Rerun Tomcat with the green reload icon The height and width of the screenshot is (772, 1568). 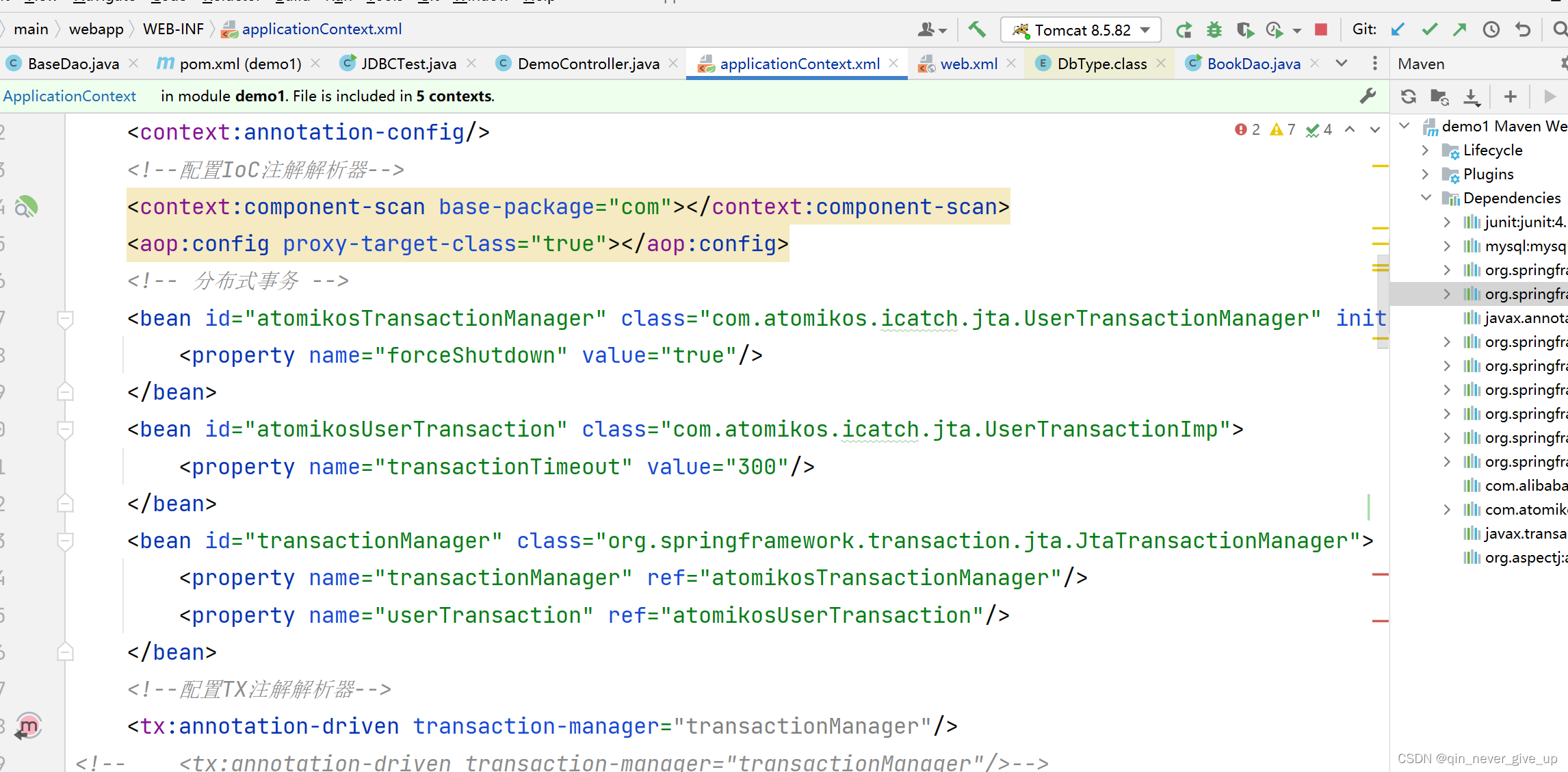(x=1184, y=30)
